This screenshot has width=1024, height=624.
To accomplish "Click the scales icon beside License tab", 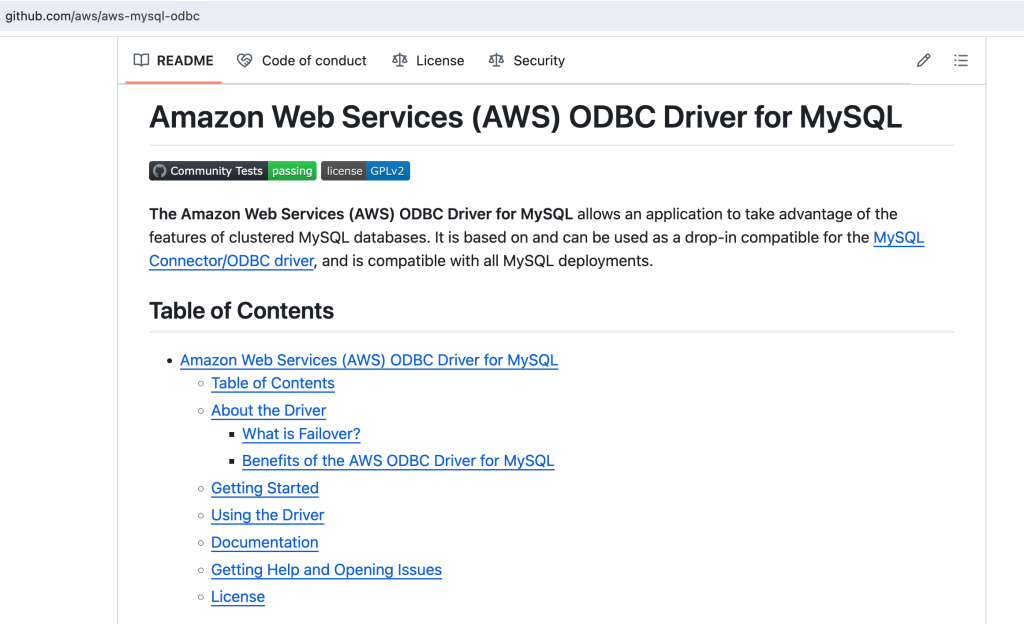I will tap(400, 61).
